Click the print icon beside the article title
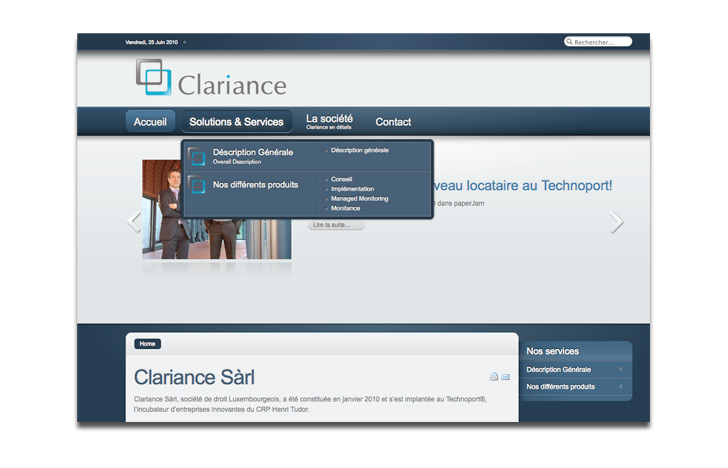Image resolution: width=728 pixels, height=468 pixels. (x=494, y=377)
